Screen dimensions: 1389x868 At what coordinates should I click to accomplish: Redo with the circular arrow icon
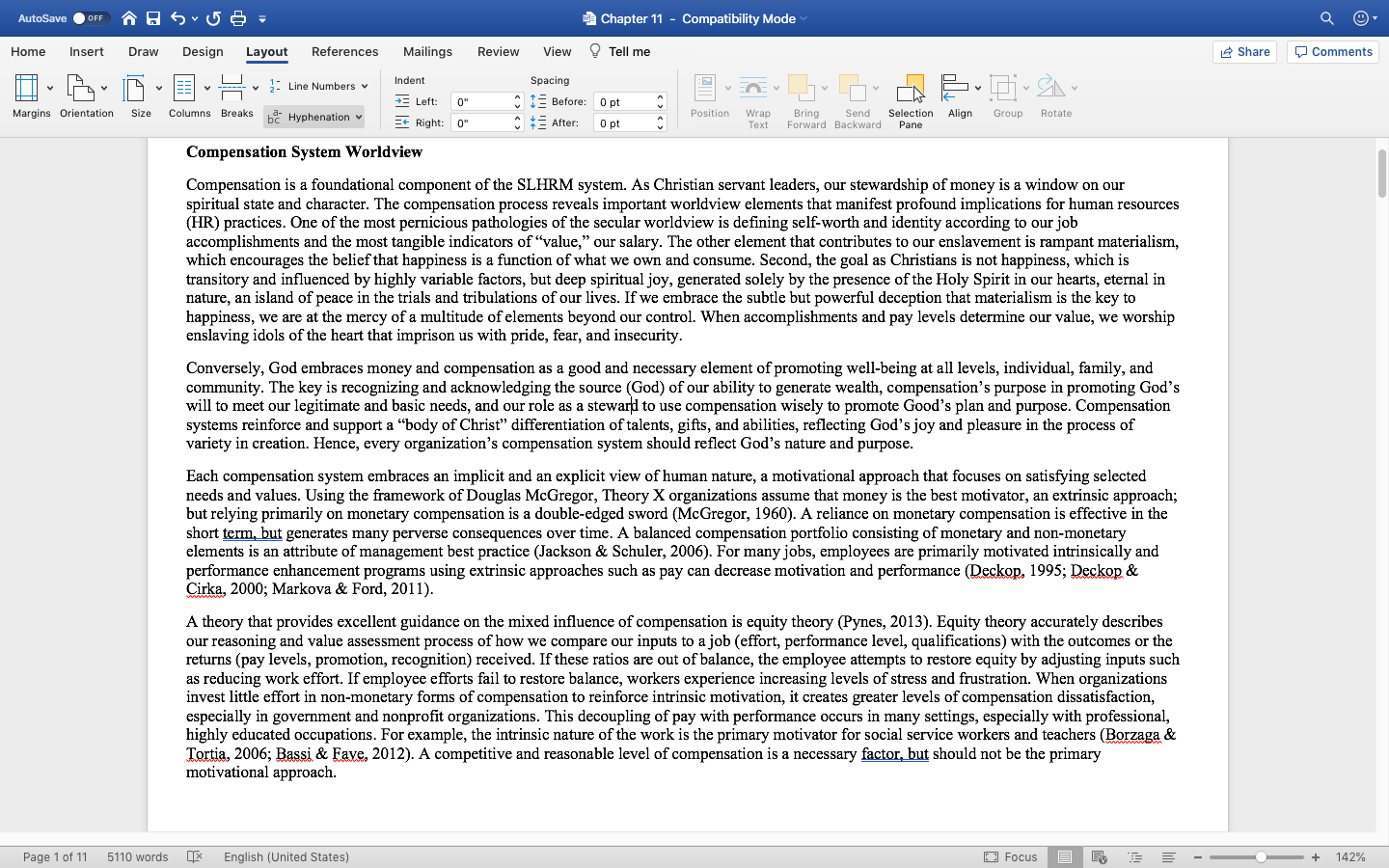(x=213, y=18)
